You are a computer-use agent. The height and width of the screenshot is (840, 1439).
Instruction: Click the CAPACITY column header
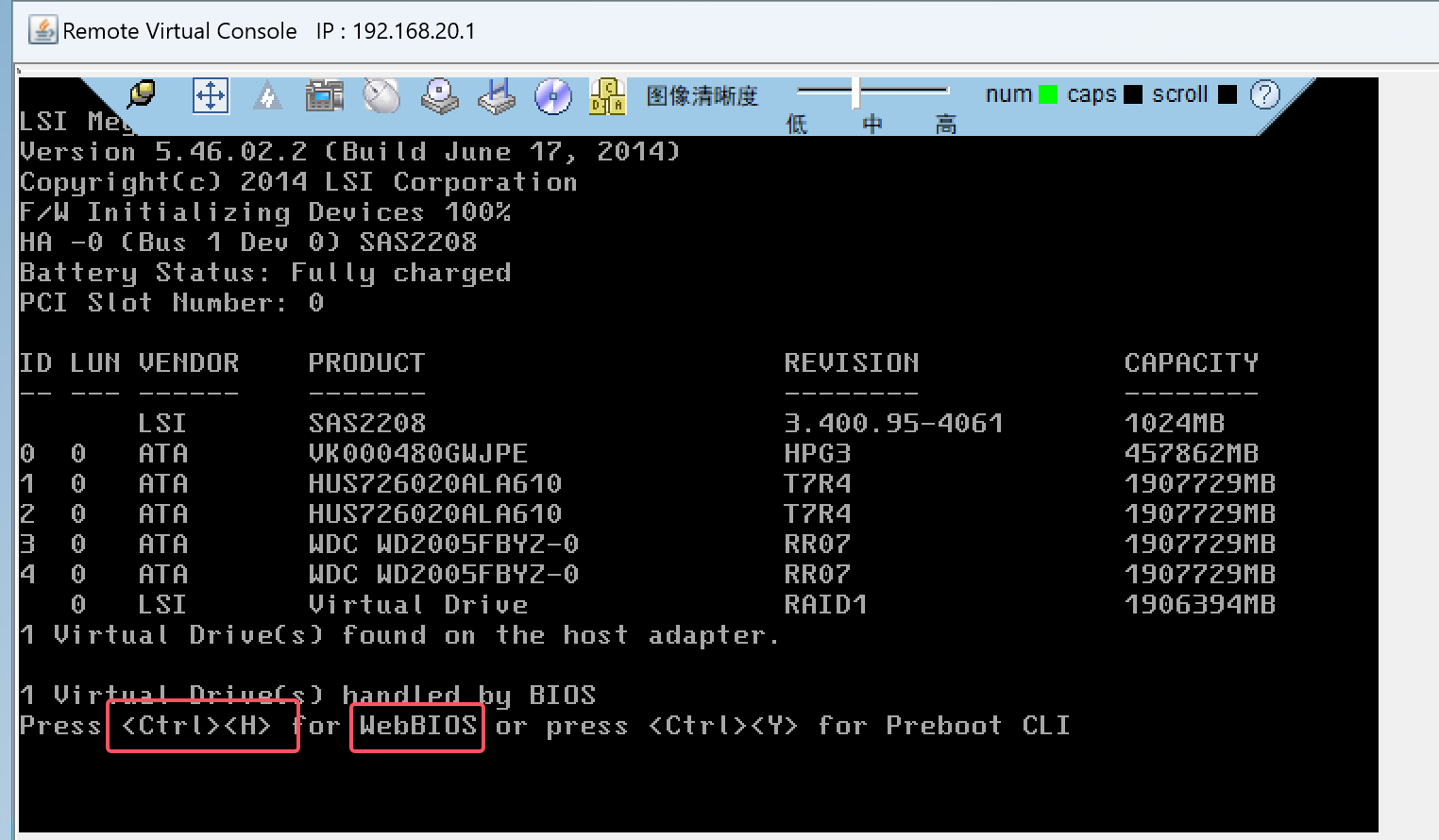click(1192, 363)
